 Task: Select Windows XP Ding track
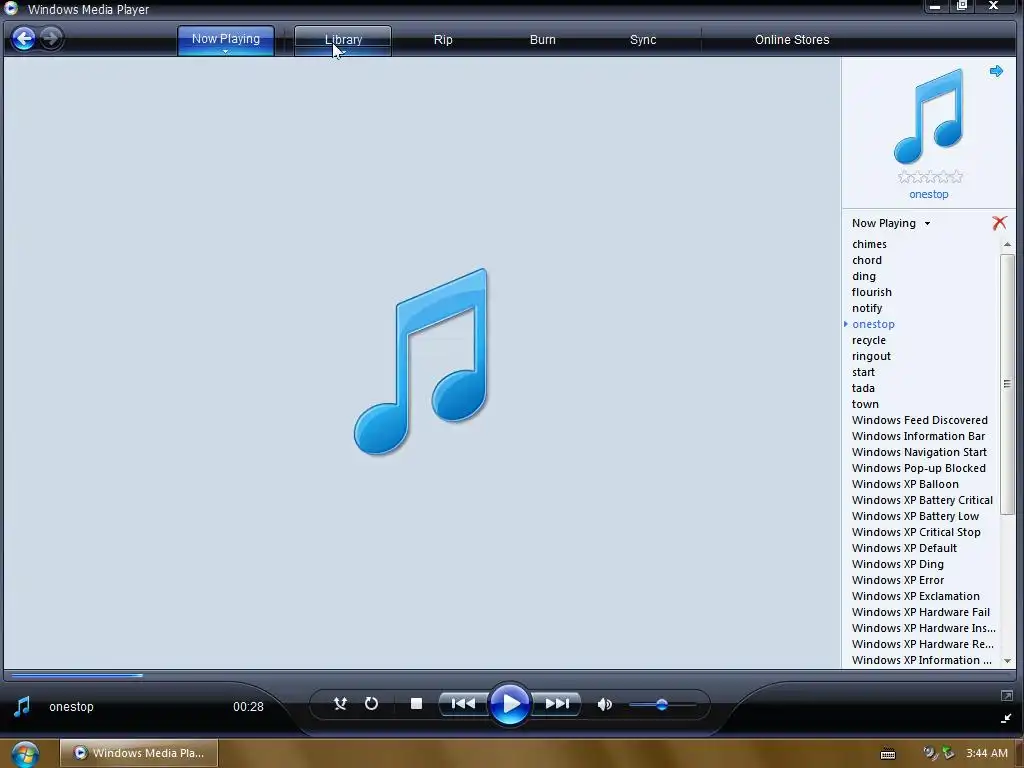point(897,564)
